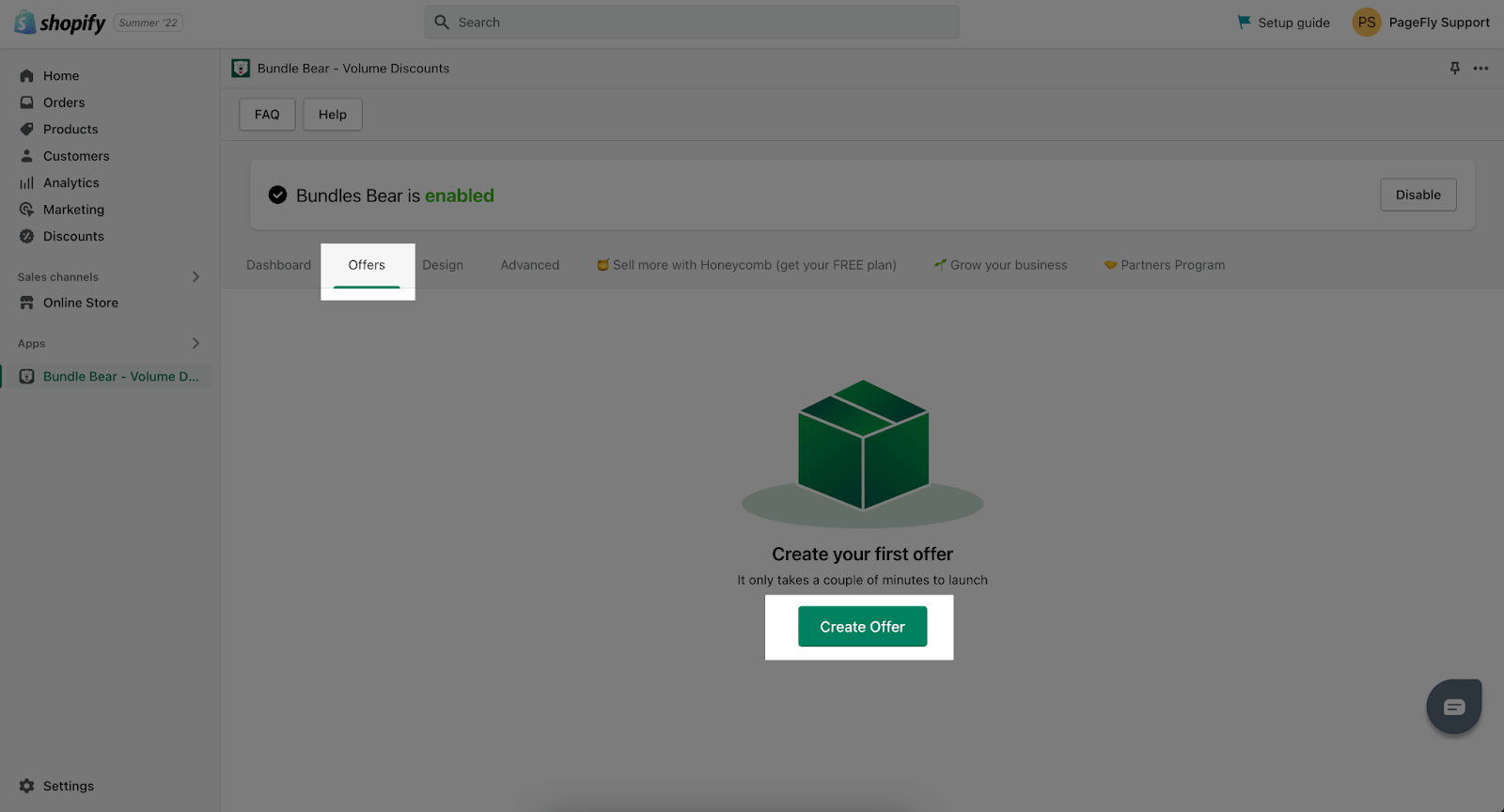
Task: Click the Customers person icon
Action: pos(26,156)
